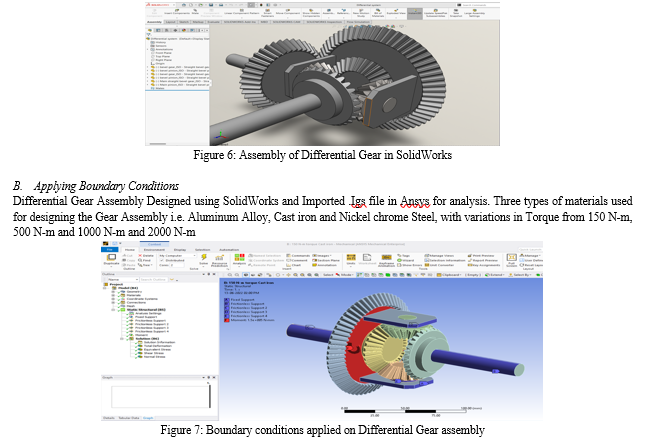Open the Select By dropdown in Ansys
This screenshot has width=646, height=444.
coord(520,275)
